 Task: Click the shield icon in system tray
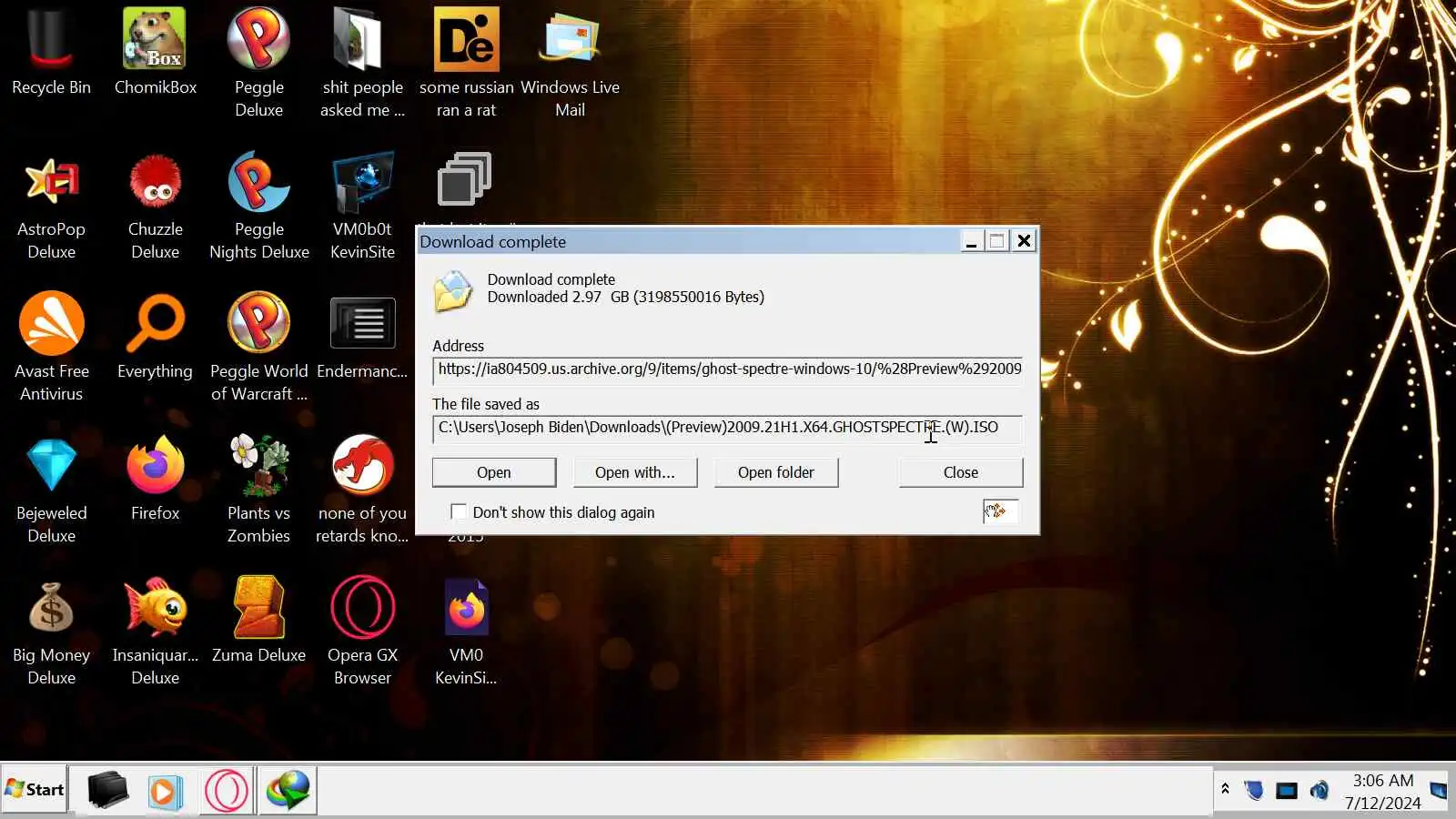click(x=1255, y=790)
